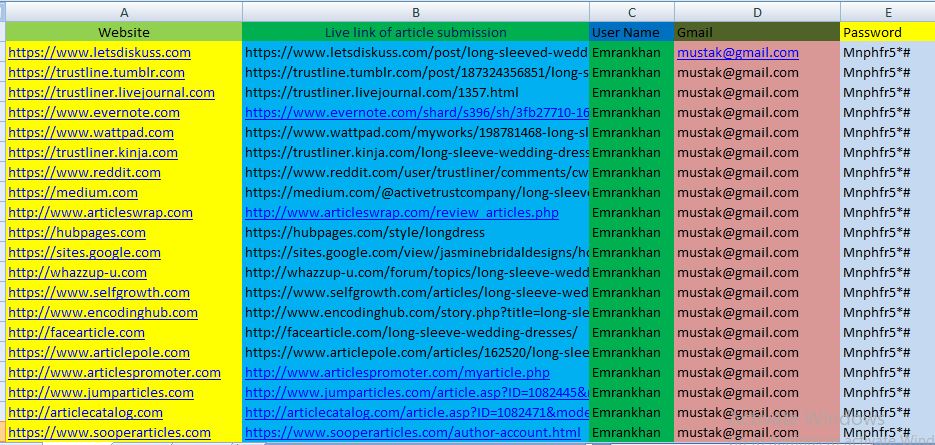Open the http://whazzup-u.com website link
935x445 pixels.
tap(78, 273)
